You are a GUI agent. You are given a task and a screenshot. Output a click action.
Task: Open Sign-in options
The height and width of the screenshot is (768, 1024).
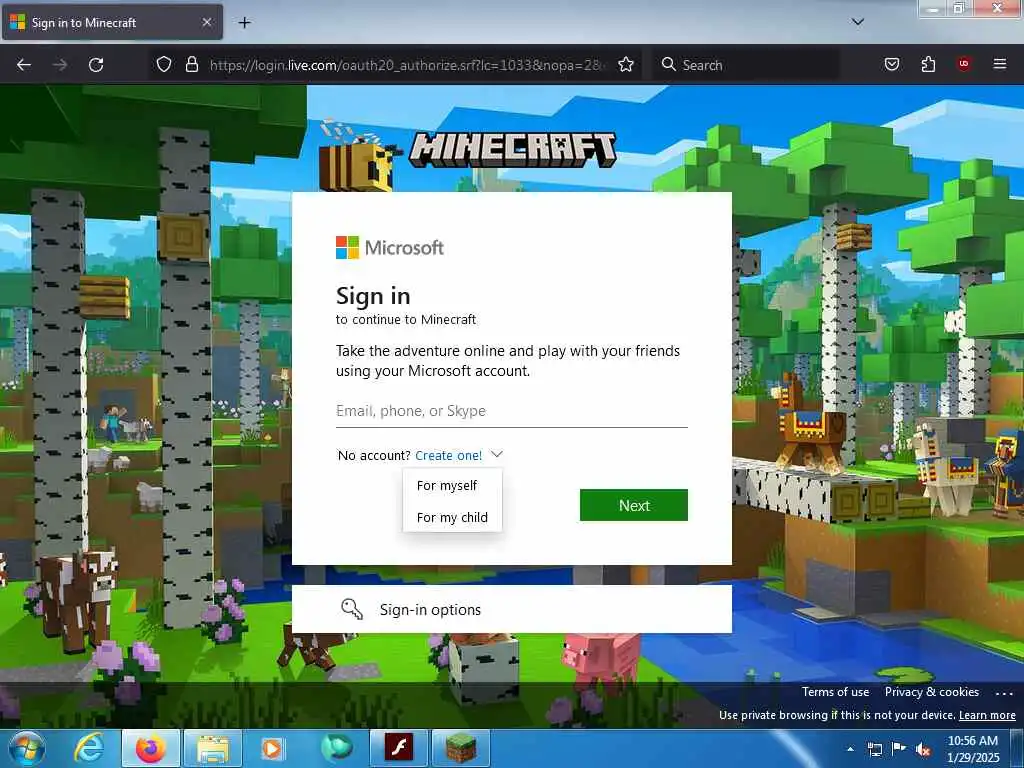(x=511, y=609)
